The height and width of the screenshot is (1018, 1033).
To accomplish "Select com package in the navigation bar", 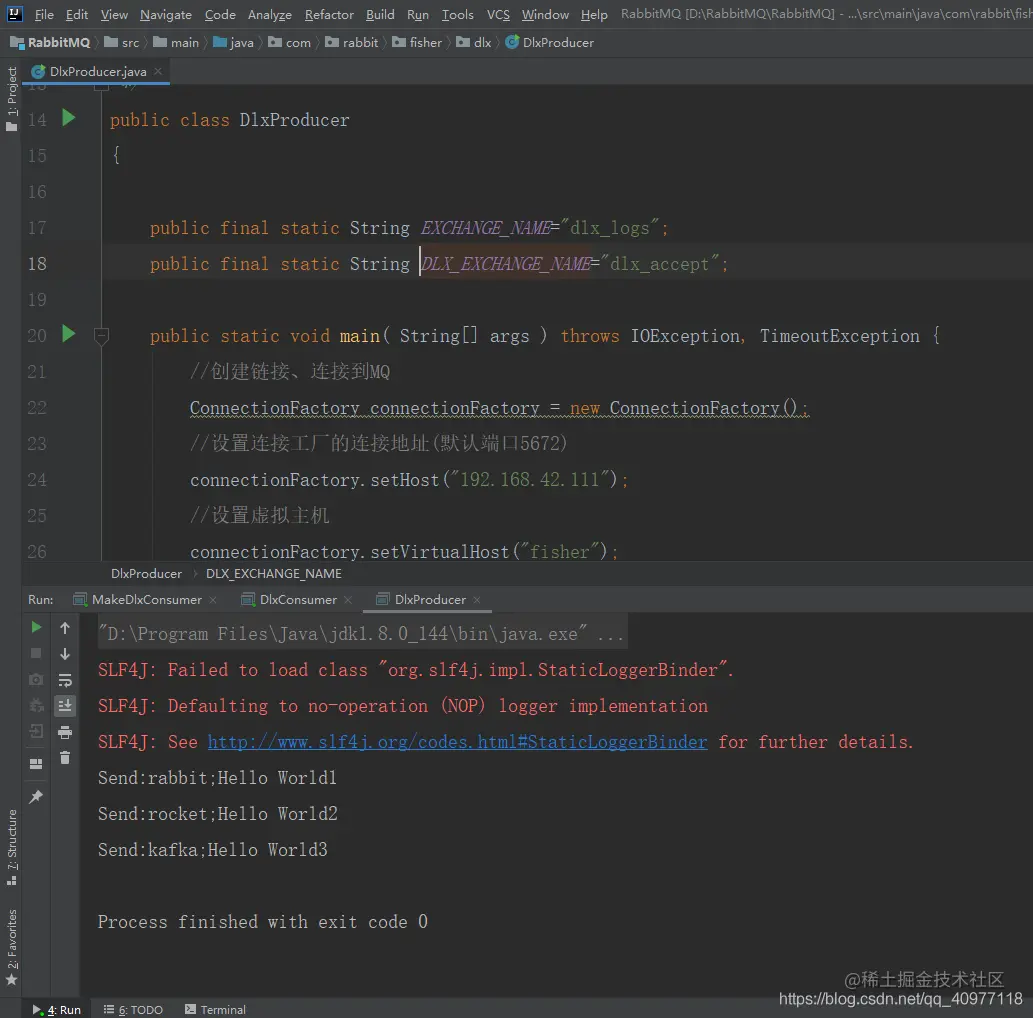I will coord(290,42).
